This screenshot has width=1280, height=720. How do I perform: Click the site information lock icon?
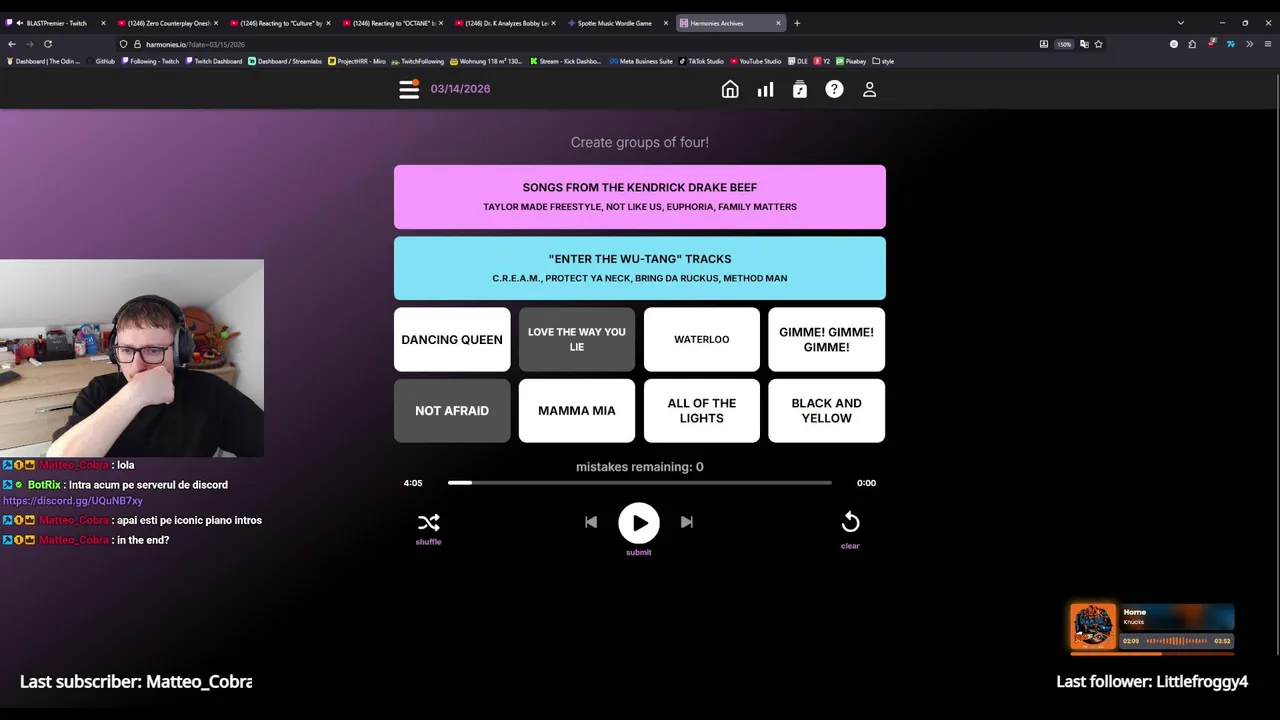[x=137, y=44]
